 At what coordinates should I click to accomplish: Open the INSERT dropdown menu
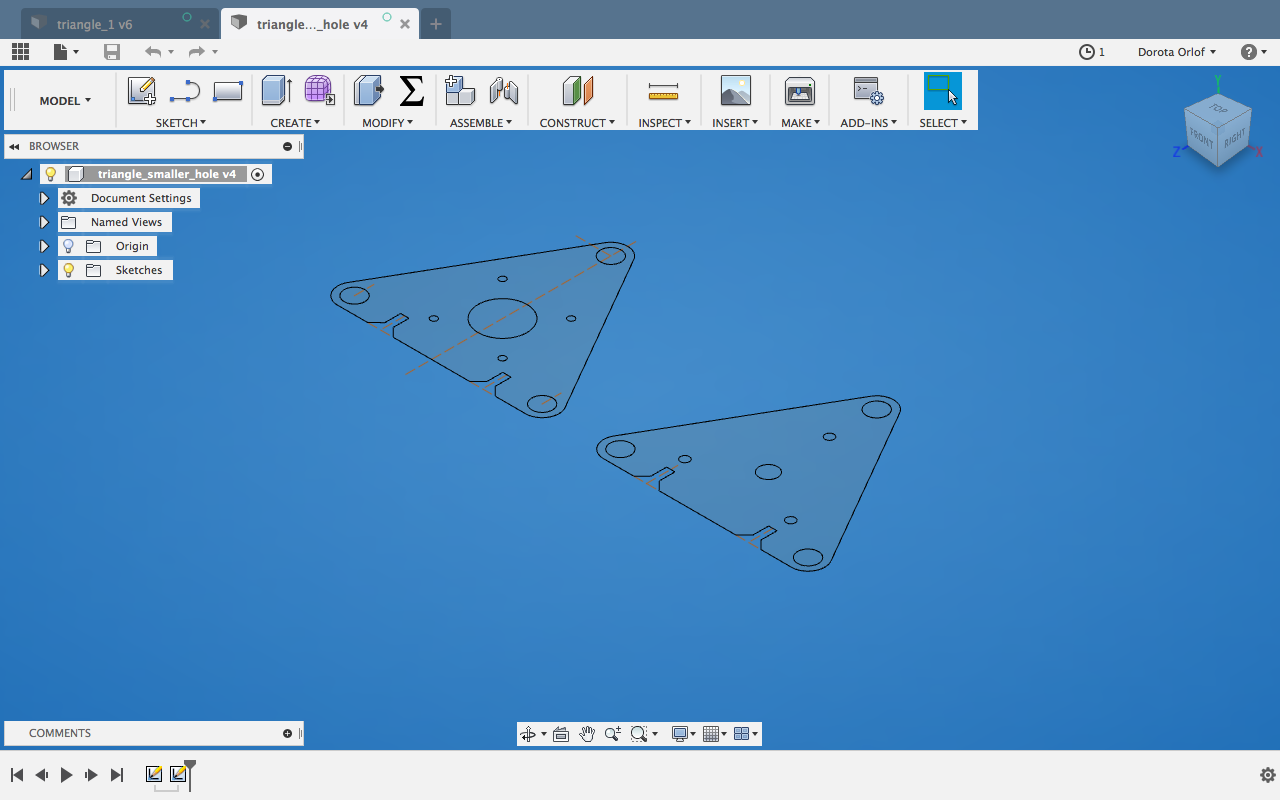(735, 123)
